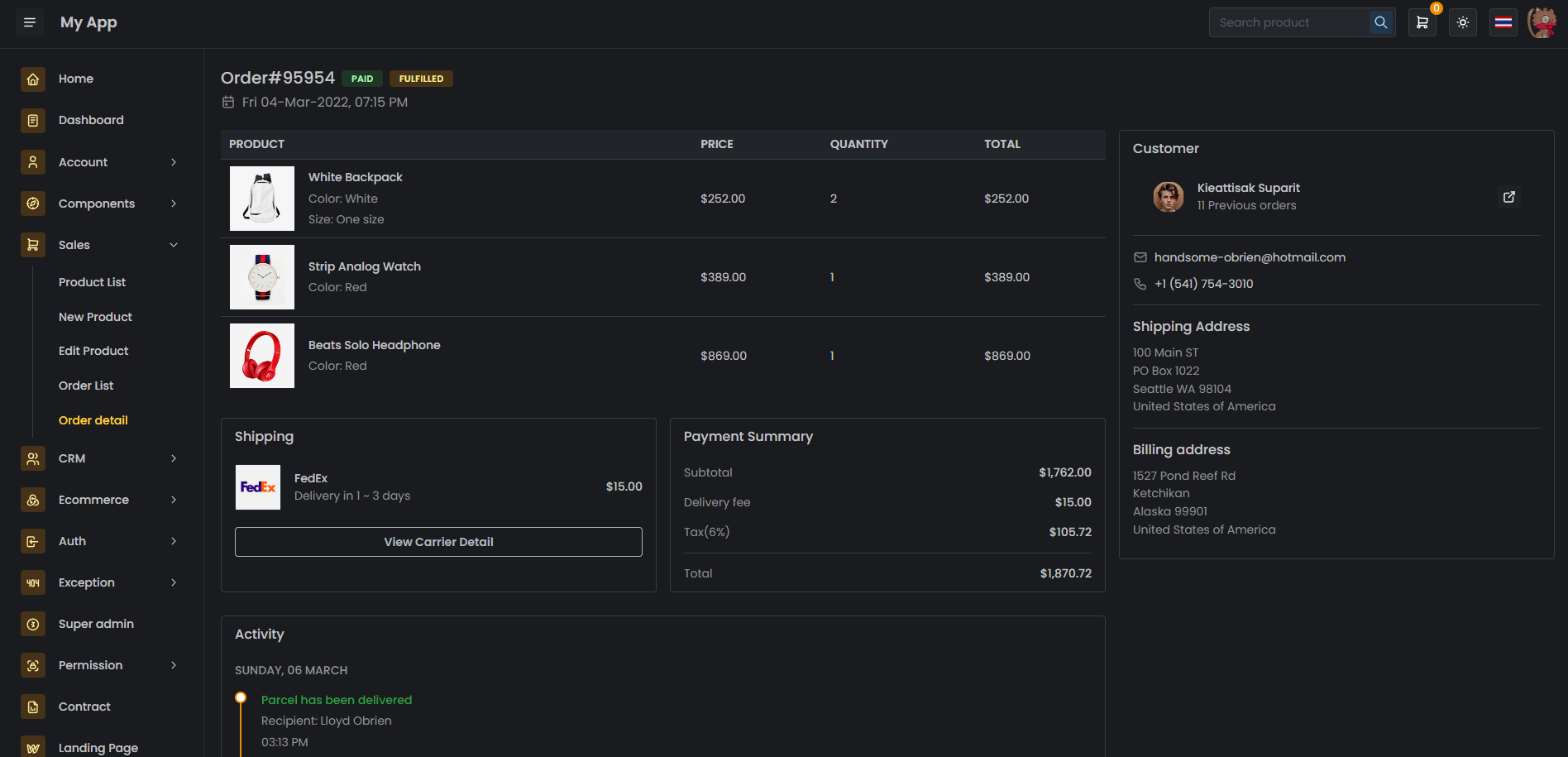Click phone number +1 (541) 754-3010
Screen dimensions: 1568x757
(x=1203, y=284)
